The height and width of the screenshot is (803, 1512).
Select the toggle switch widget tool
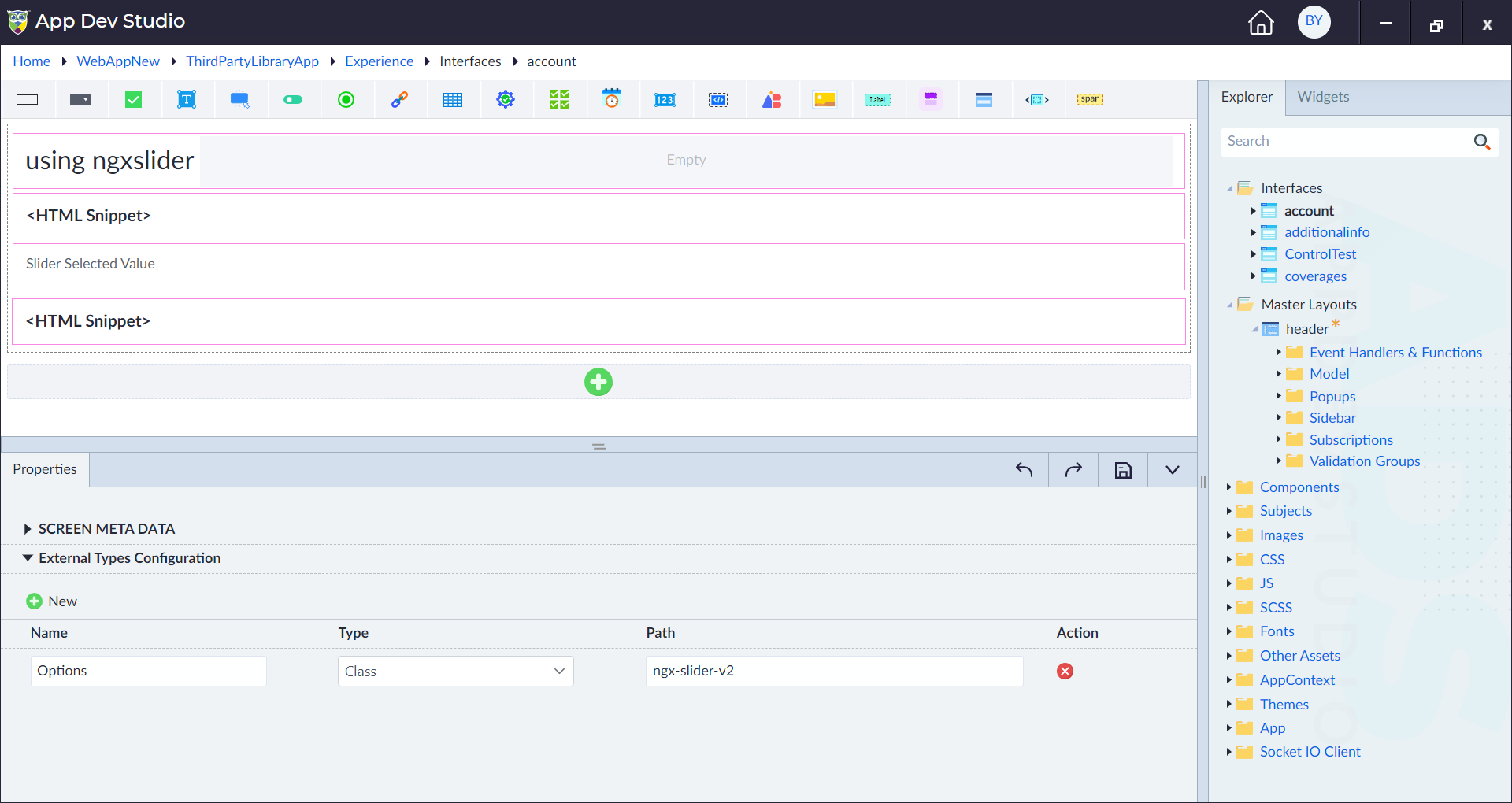click(293, 100)
